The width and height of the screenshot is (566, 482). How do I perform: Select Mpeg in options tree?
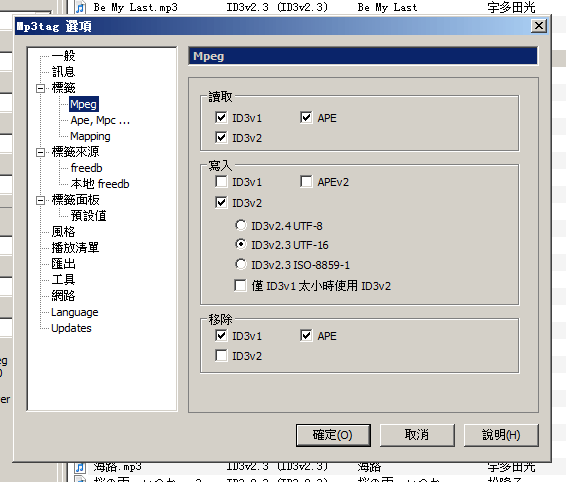point(83,104)
